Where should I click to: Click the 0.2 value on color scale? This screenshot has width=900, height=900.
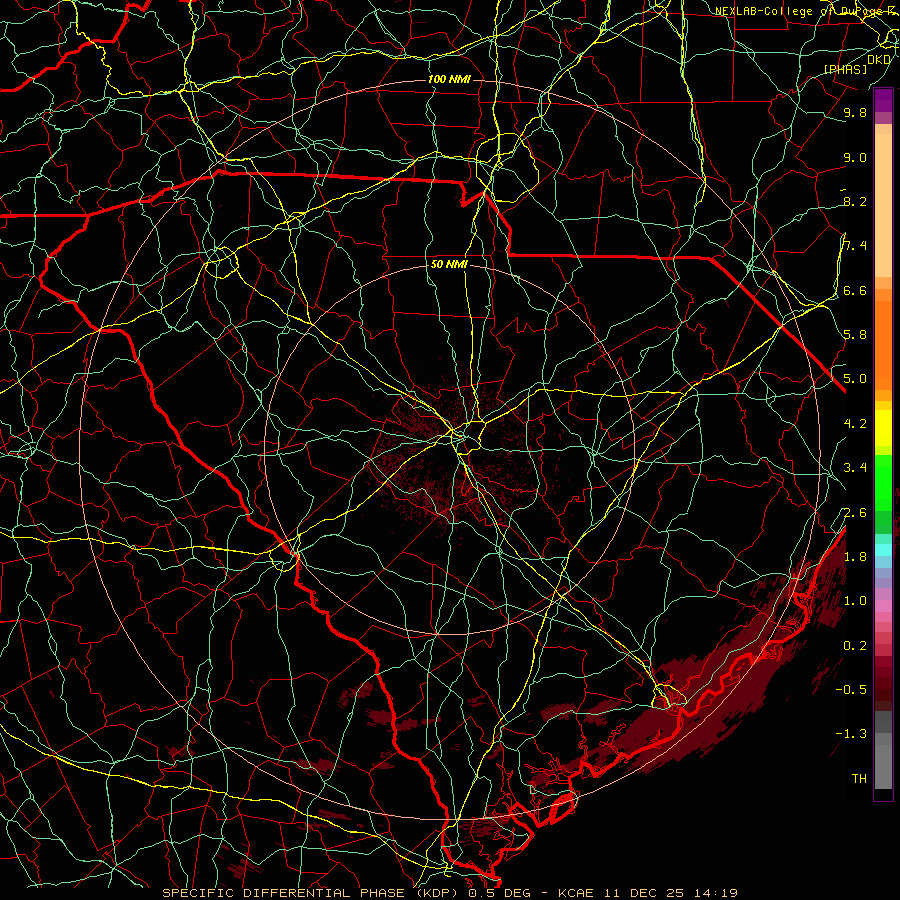[855, 646]
